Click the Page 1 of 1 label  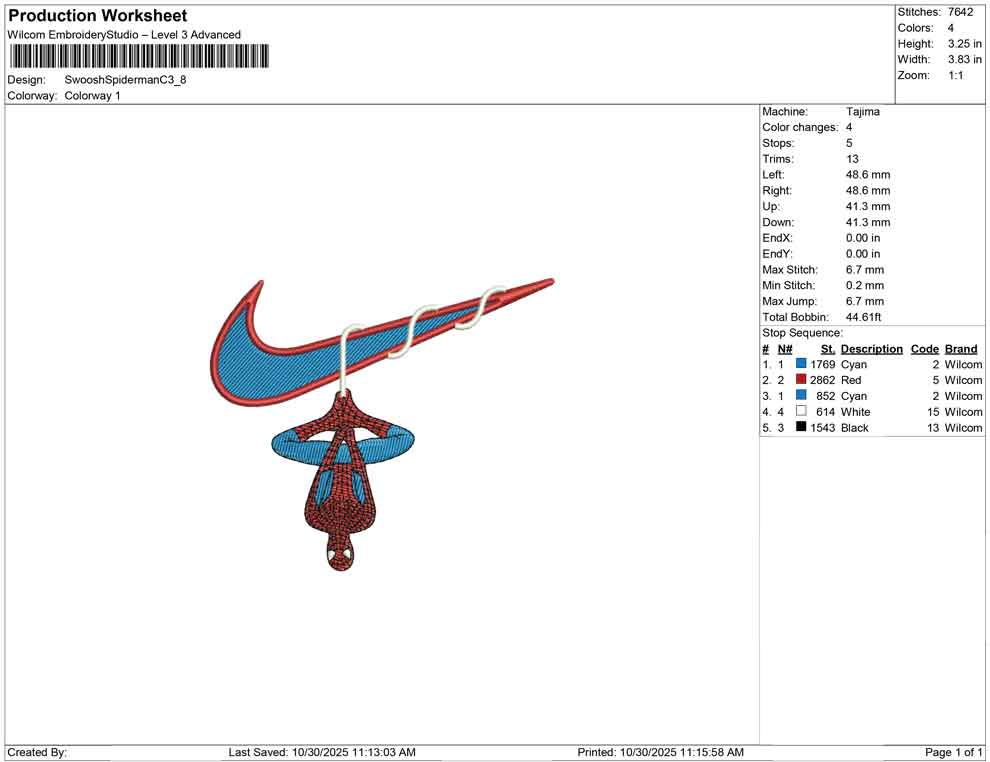pyautogui.click(x=951, y=752)
